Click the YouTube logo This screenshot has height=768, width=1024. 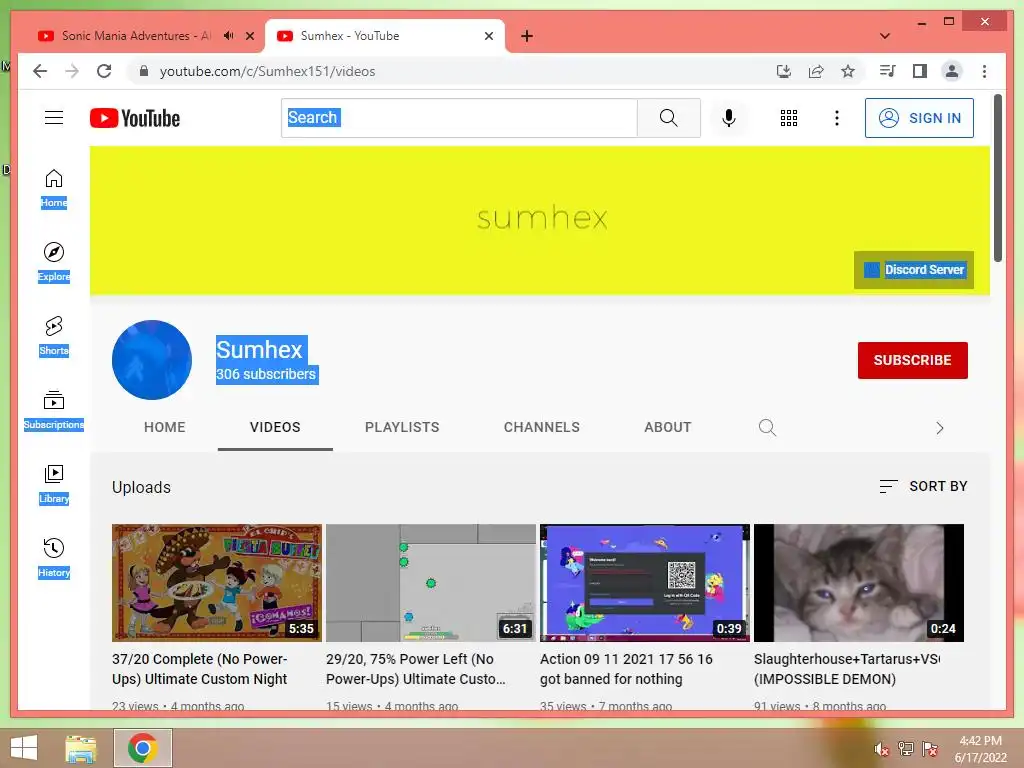pos(135,118)
